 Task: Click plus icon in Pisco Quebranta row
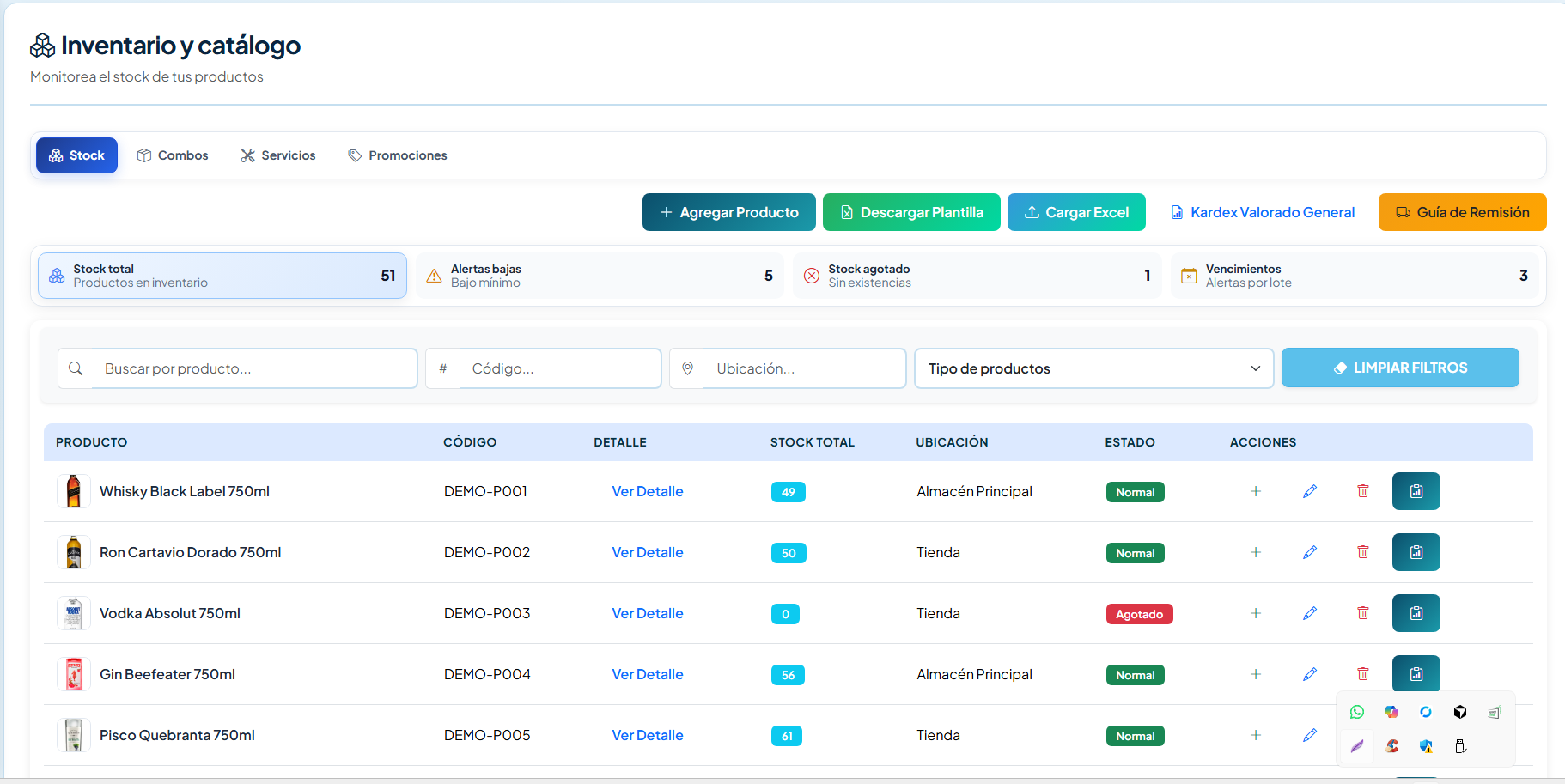tap(1256, 735)
